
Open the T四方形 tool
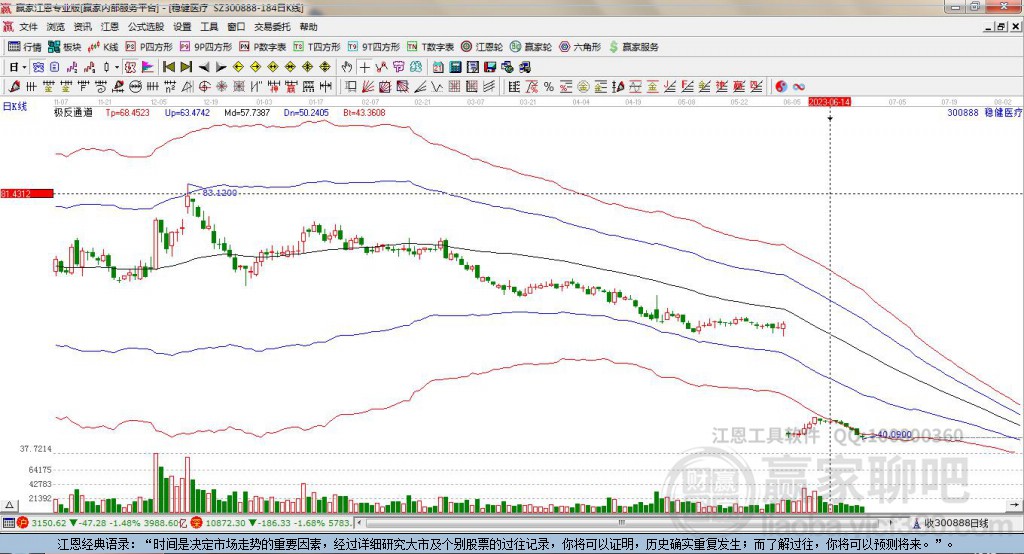(x=317, y=47)
